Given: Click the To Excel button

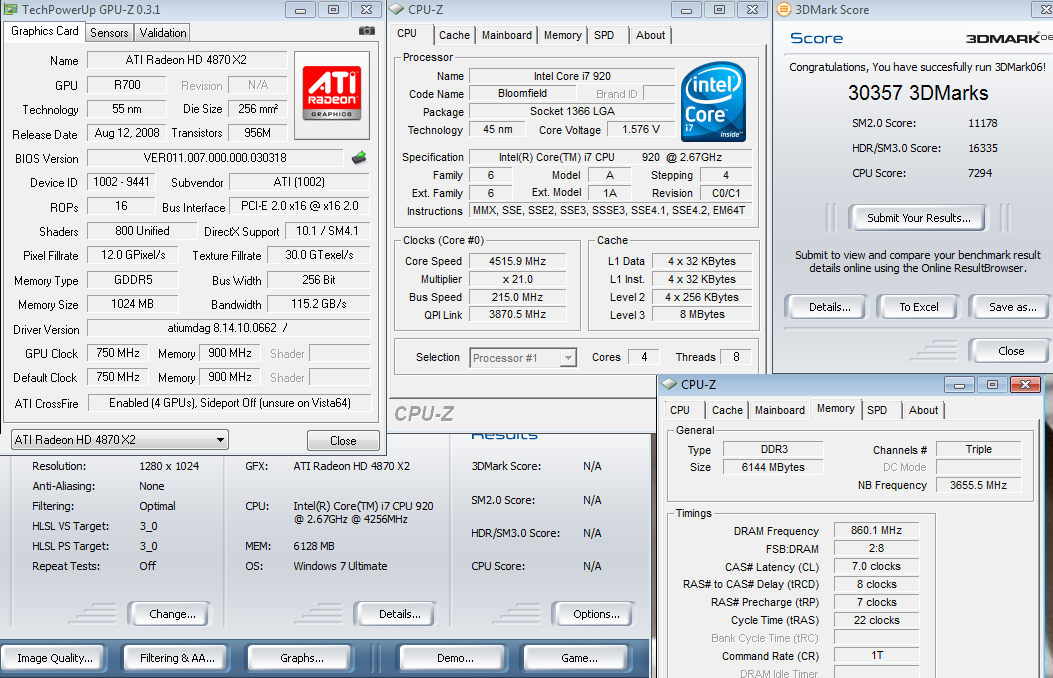Looking at the screenshot, I should 919,307.
